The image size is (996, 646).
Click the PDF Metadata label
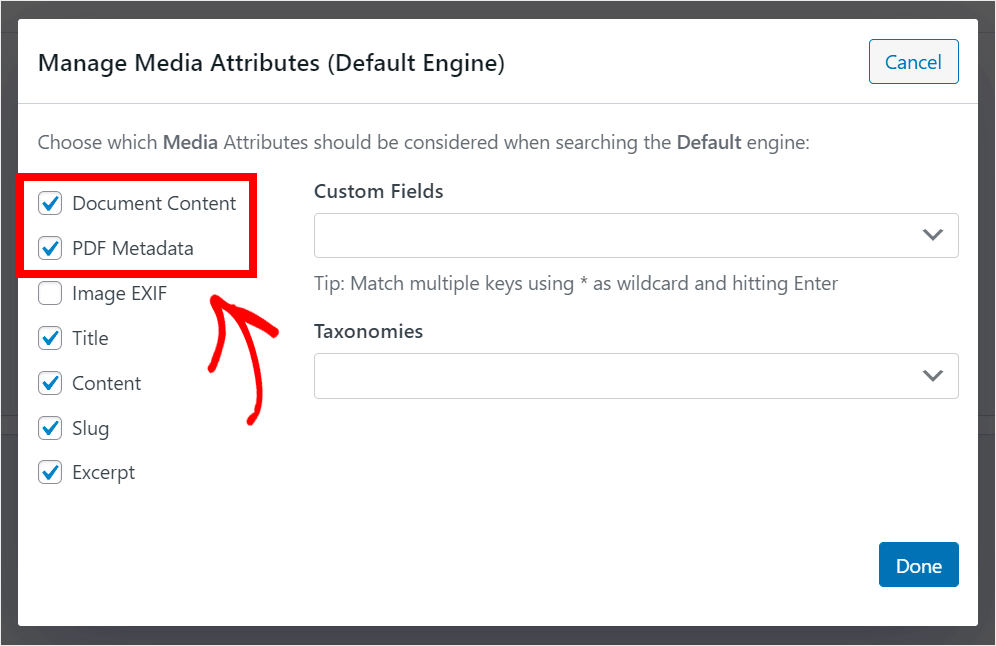(x=133, y=248)
